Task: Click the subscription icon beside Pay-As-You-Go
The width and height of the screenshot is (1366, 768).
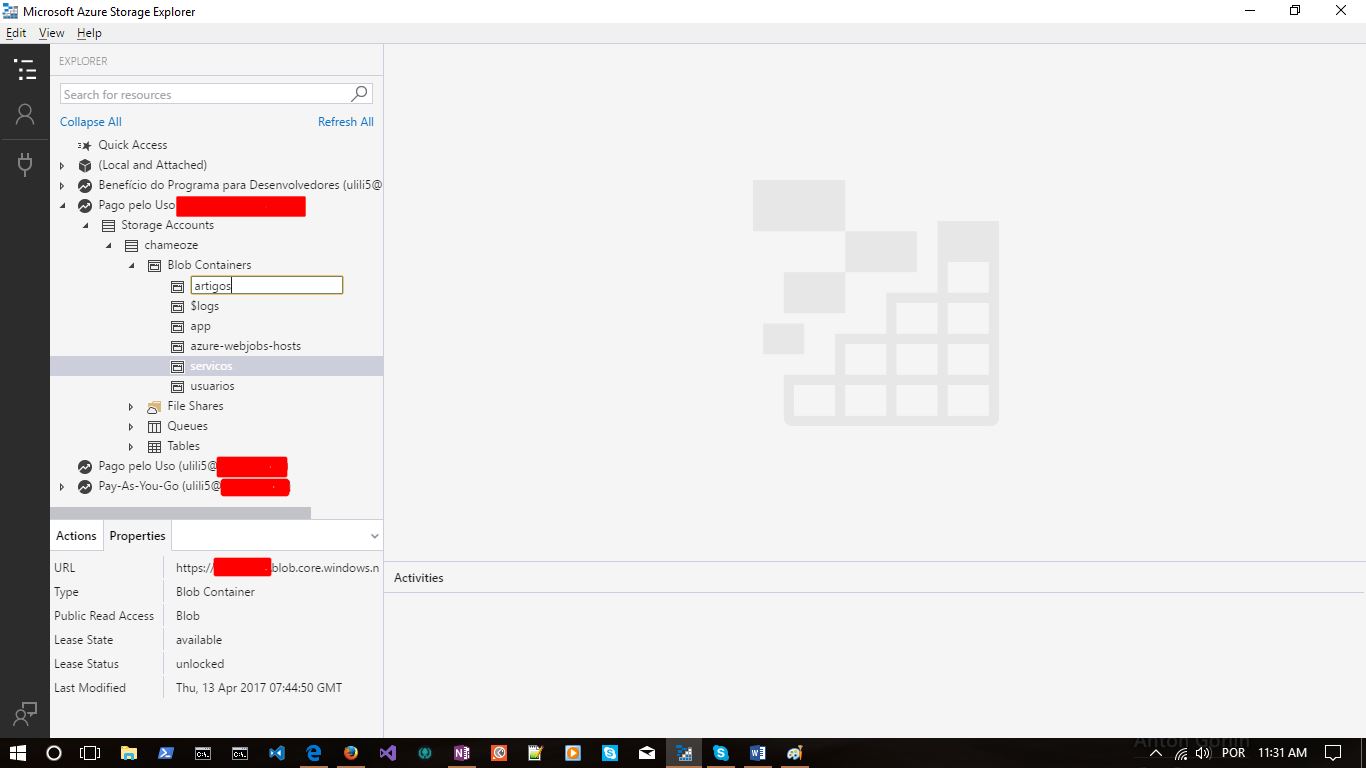Action: (85, 487)
